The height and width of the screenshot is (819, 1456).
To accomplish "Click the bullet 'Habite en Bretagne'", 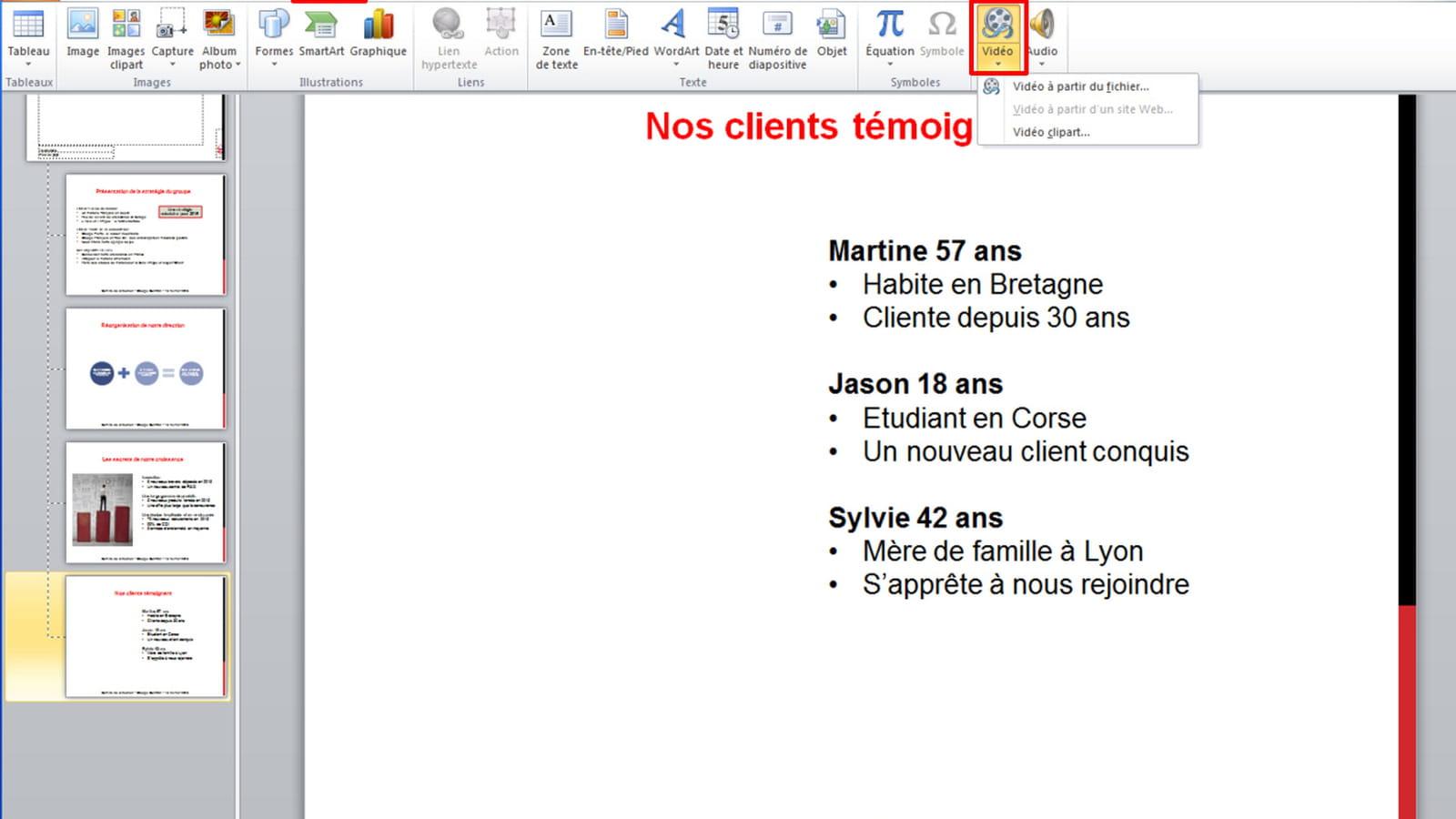I will coord(983,284).
